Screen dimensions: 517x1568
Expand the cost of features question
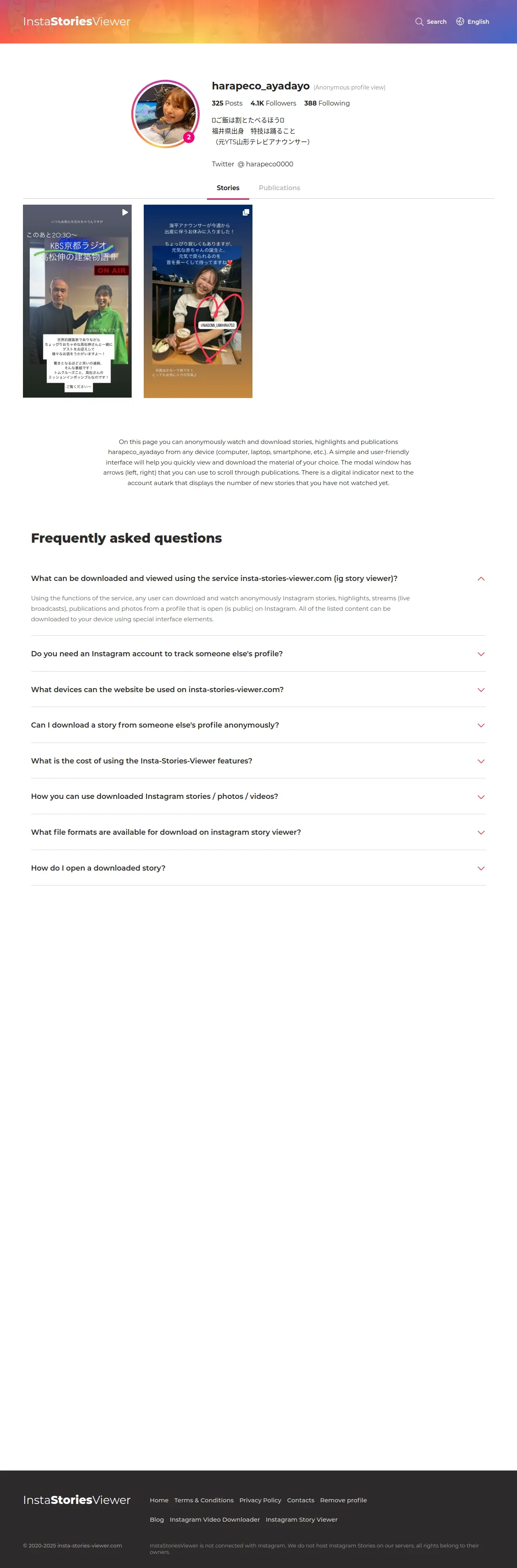pos(480,761)
